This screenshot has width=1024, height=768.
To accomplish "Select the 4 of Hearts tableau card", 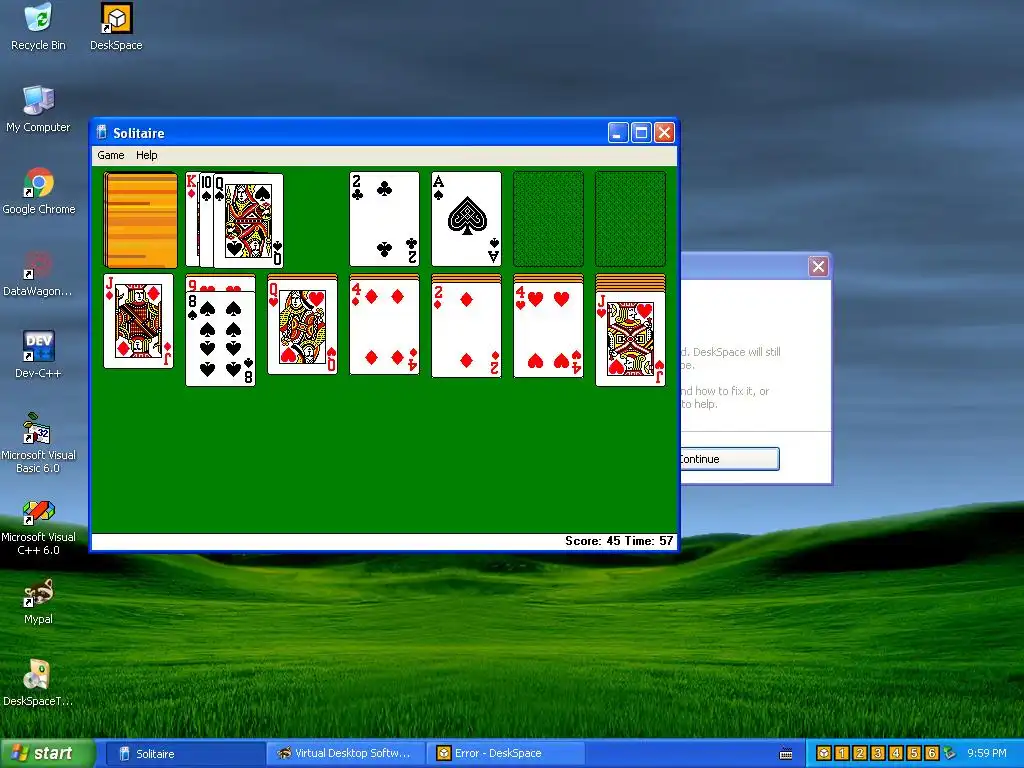I will (x=548, y=330).
